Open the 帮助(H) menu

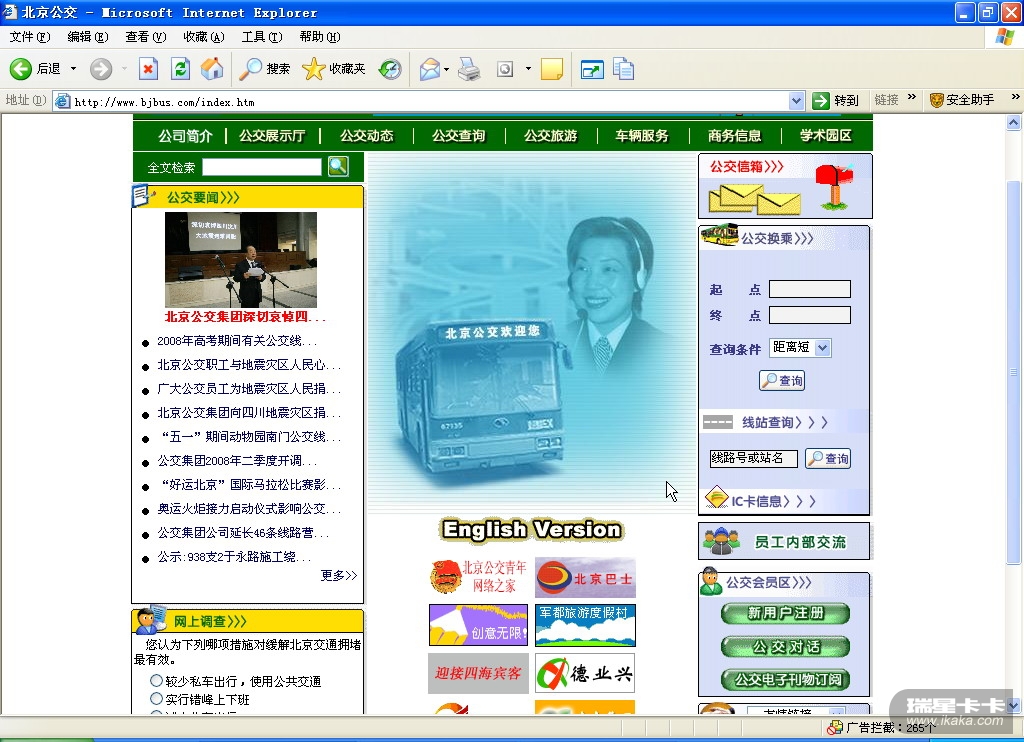(x=320, y=37)
